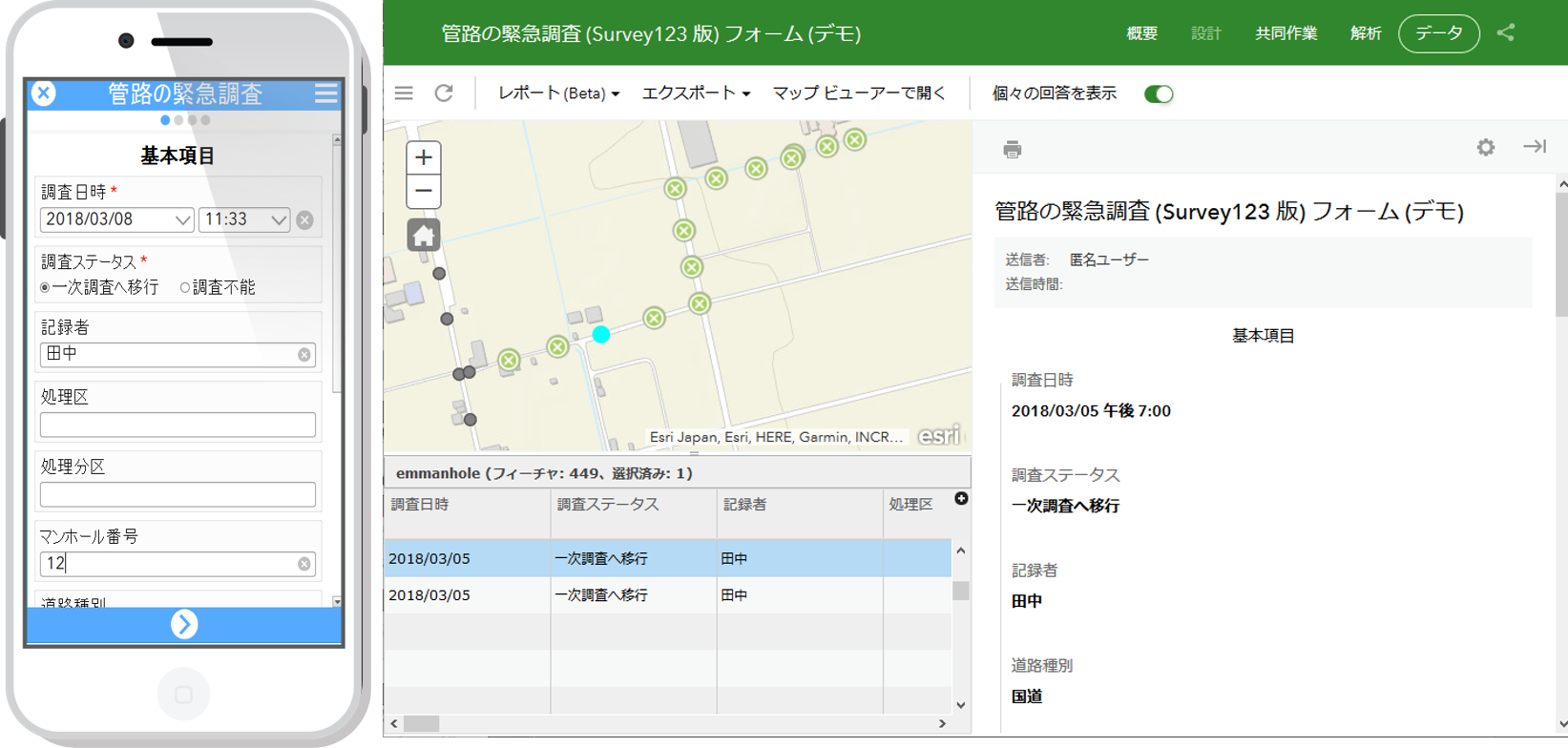Refresh the survey data
The height and width of the screenshot is (748, 1568).
coord(444,93)
